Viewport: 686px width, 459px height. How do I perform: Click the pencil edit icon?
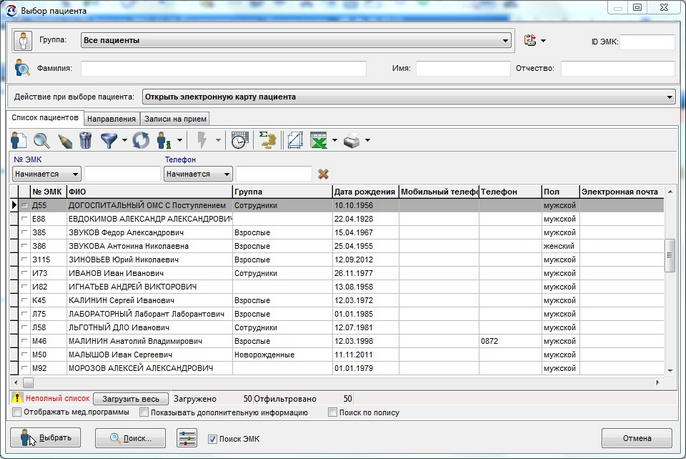tap(65, 141)
